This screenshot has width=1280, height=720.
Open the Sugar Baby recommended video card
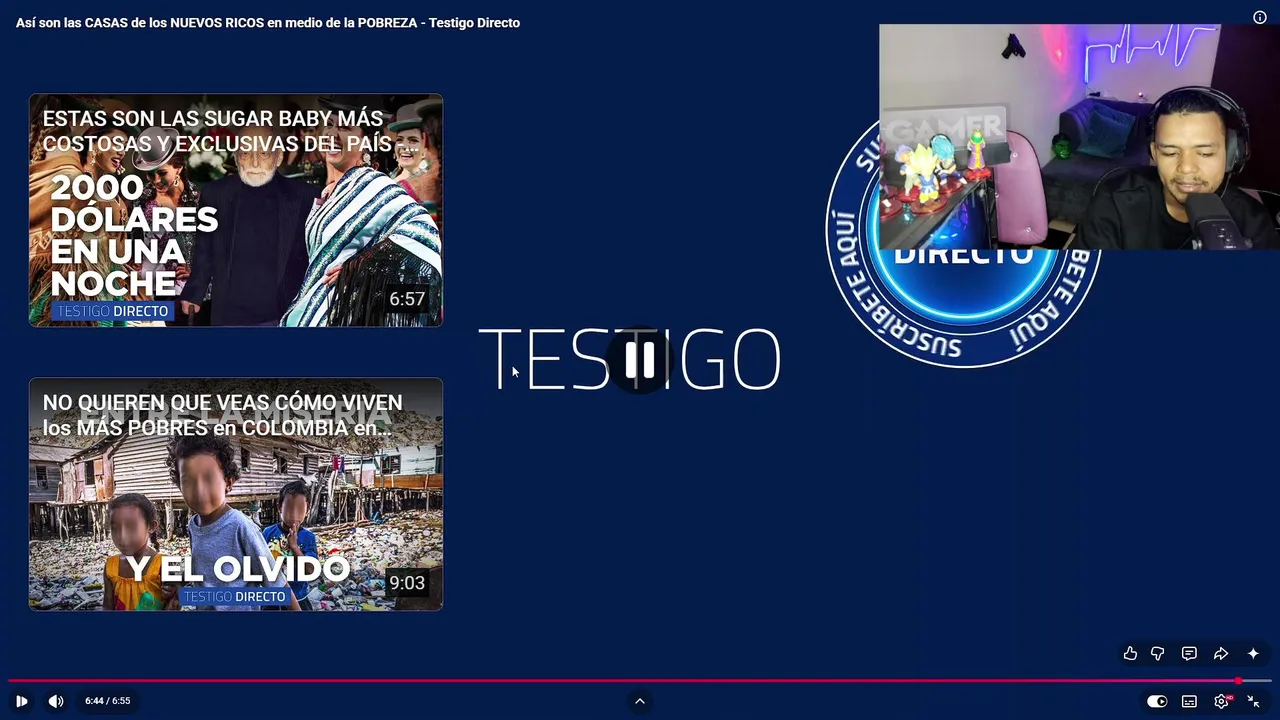click(236, 210)
